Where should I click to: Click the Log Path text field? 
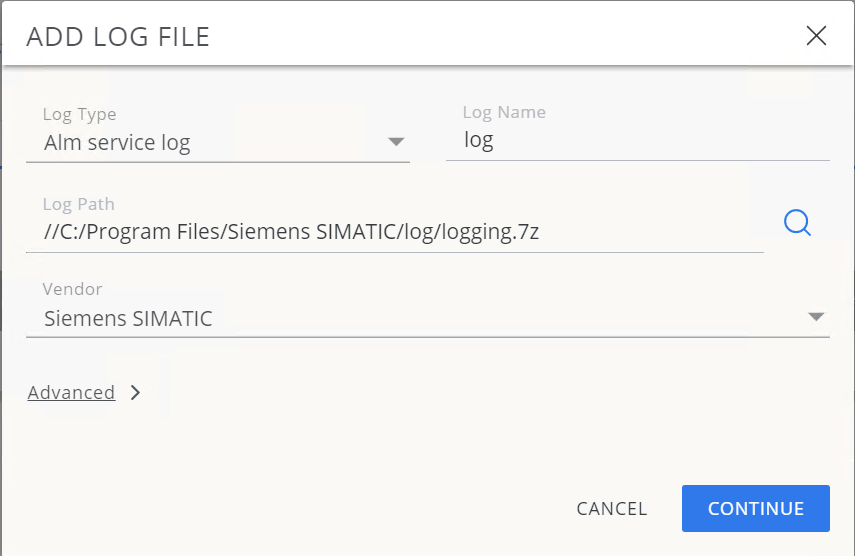394,232
